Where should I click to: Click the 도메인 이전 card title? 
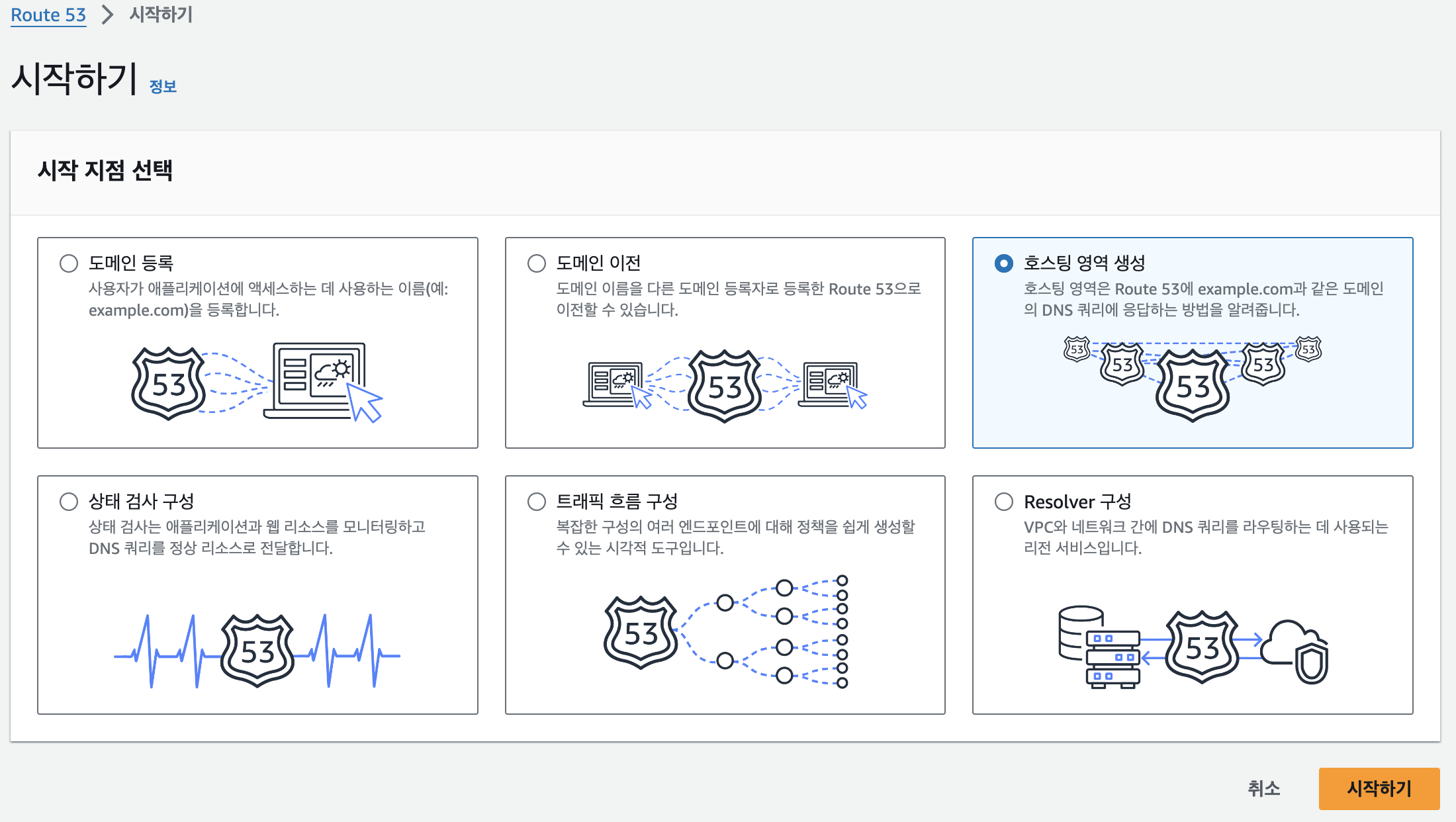[598, 263]
